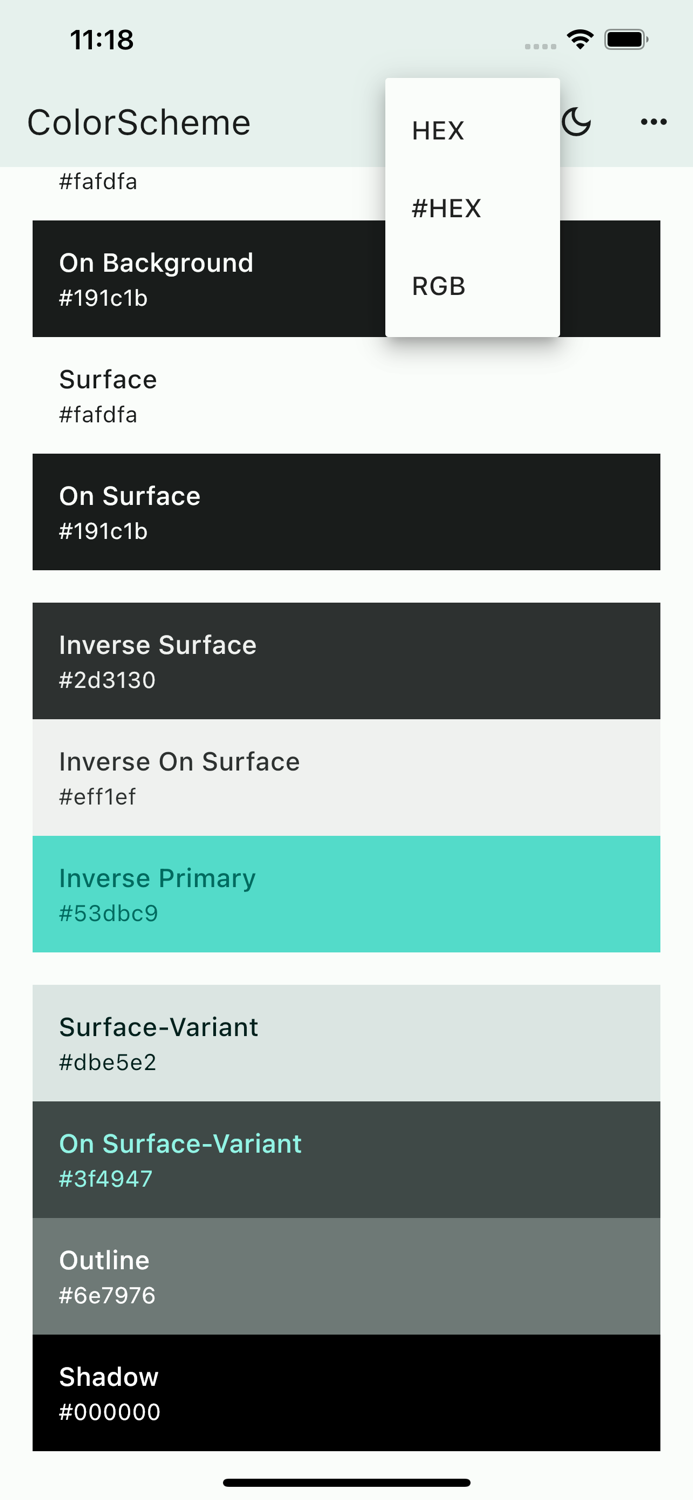Tap the home indicator bar
The image size is (693, 1500).
346,1483
